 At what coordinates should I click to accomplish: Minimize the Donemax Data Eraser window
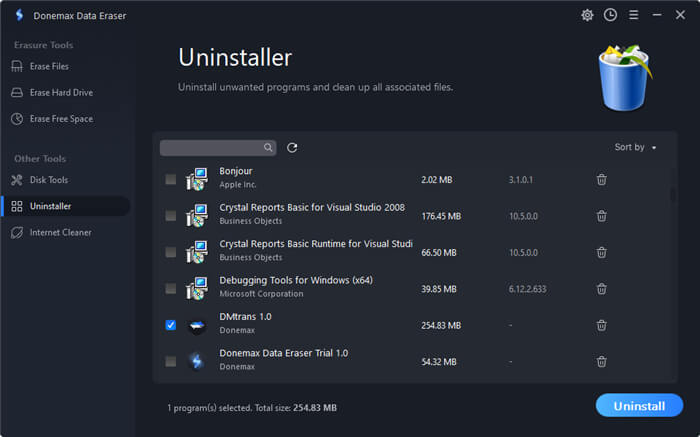click(x=657, y=15)
